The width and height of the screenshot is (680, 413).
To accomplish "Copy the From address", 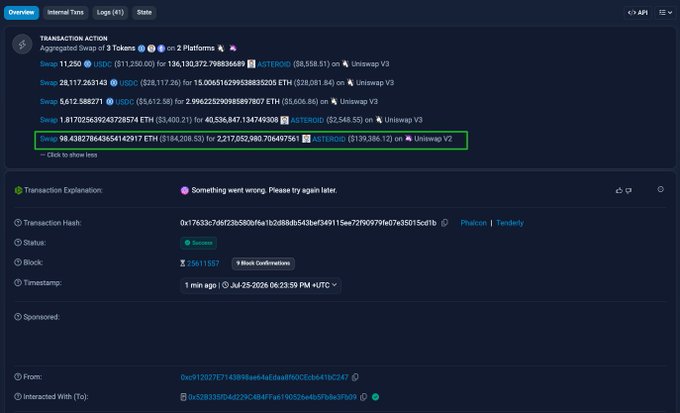I will click(x=355, y=377).
